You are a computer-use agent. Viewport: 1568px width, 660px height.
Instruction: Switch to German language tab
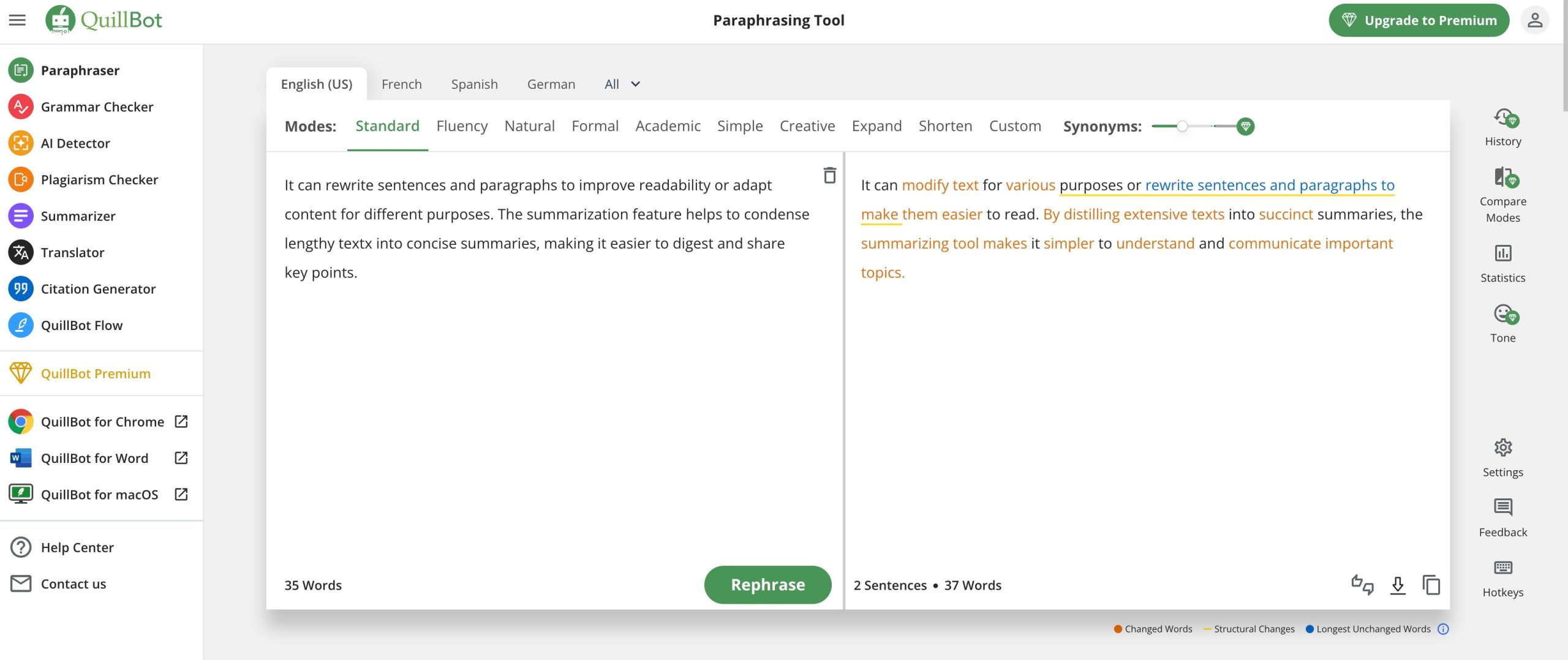[551, 84]
